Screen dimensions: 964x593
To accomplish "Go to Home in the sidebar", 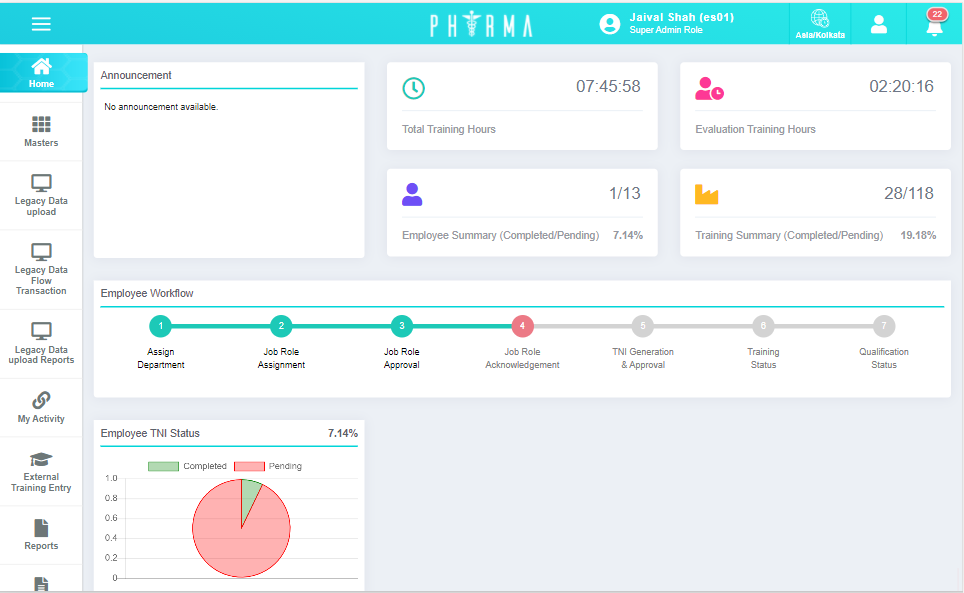I will point(42,72).
